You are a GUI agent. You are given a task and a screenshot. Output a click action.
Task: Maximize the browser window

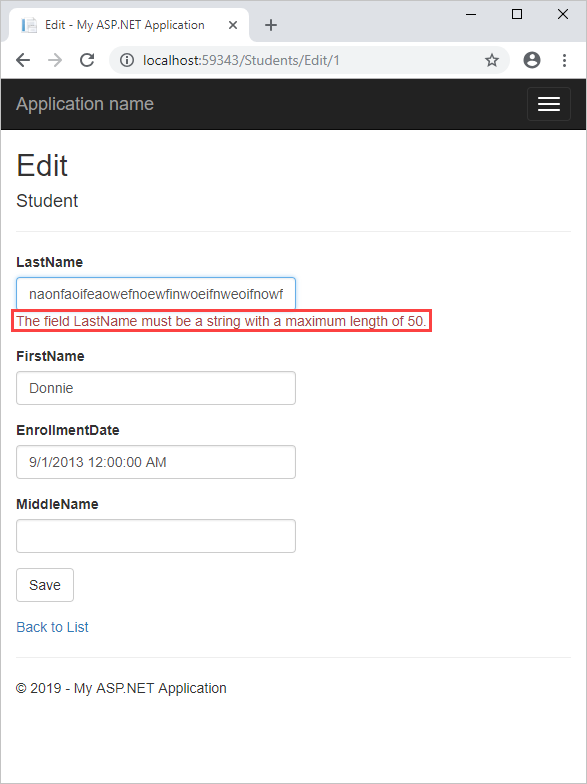point(517,14)
